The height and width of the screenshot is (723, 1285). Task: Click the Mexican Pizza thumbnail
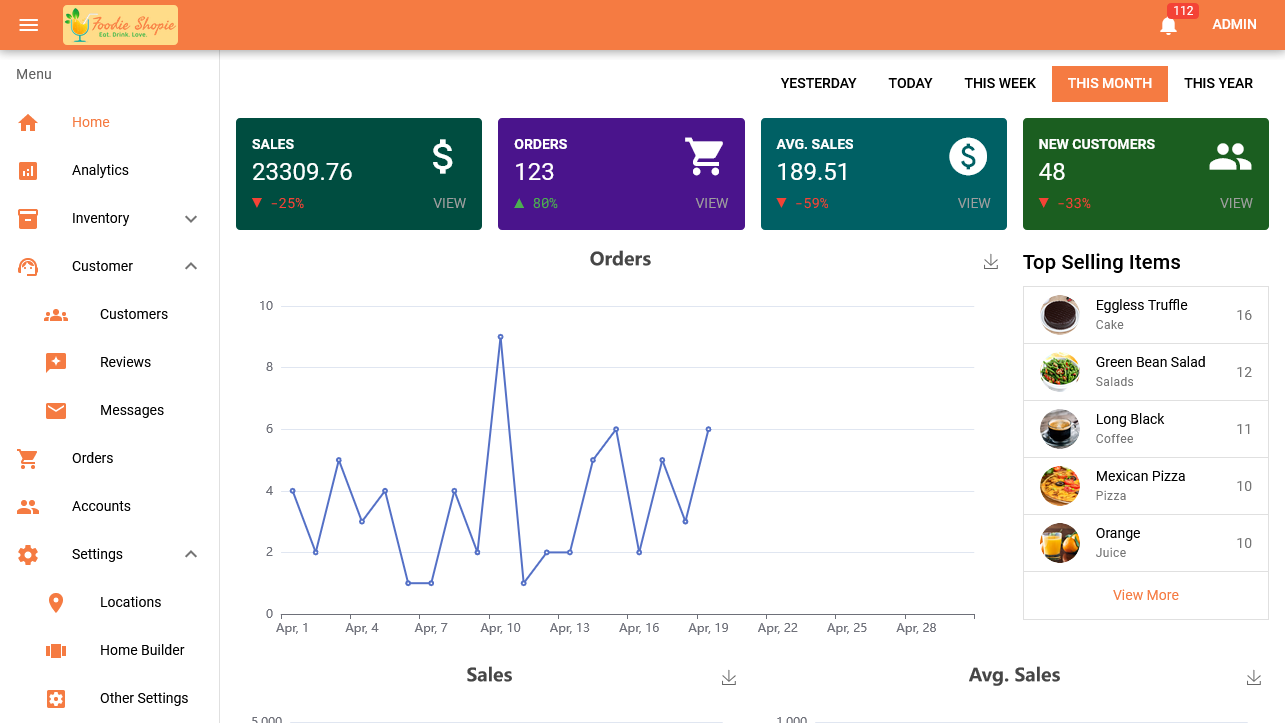click(1060, 486)
